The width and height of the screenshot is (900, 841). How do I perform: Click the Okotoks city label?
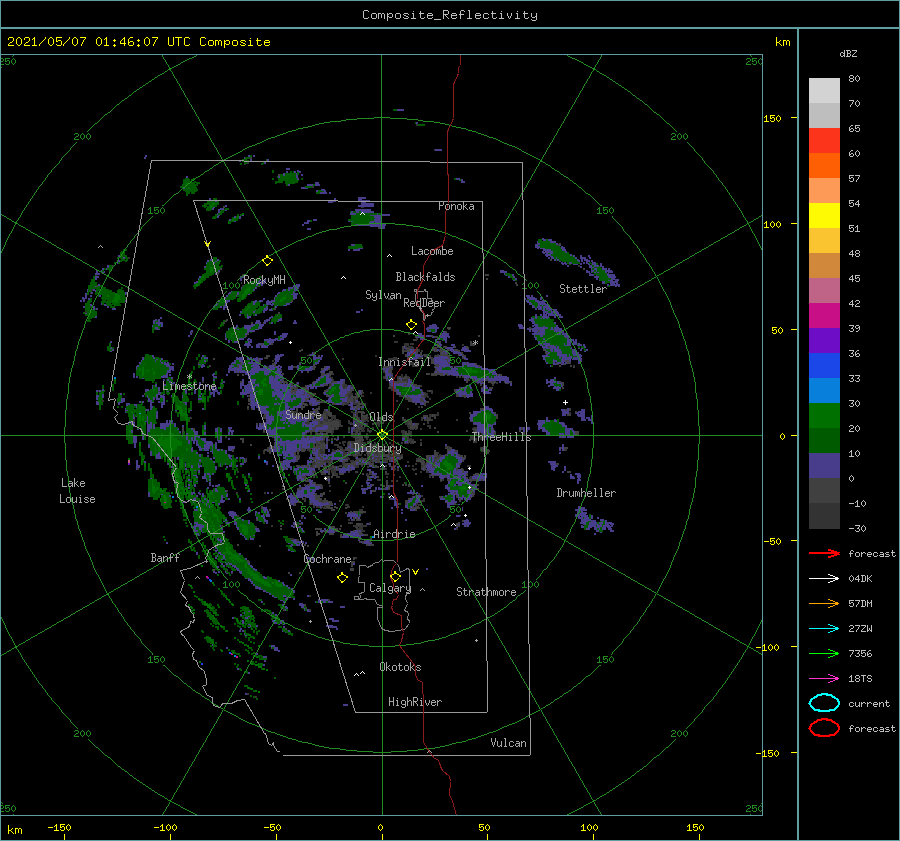tap(400, 667)
